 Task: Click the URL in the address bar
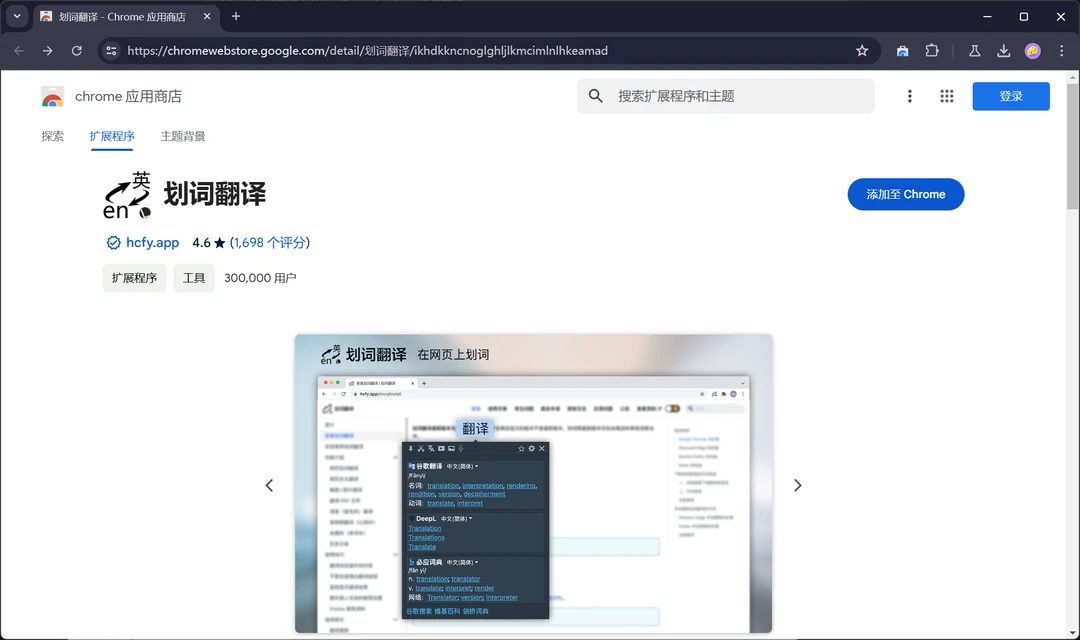click(x=367, y=50)
